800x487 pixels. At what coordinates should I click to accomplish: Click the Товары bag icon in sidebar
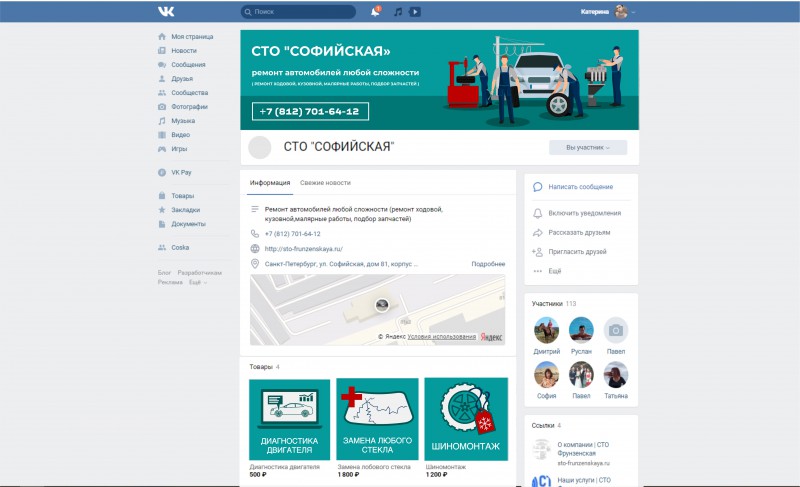(x=162, y=195)
